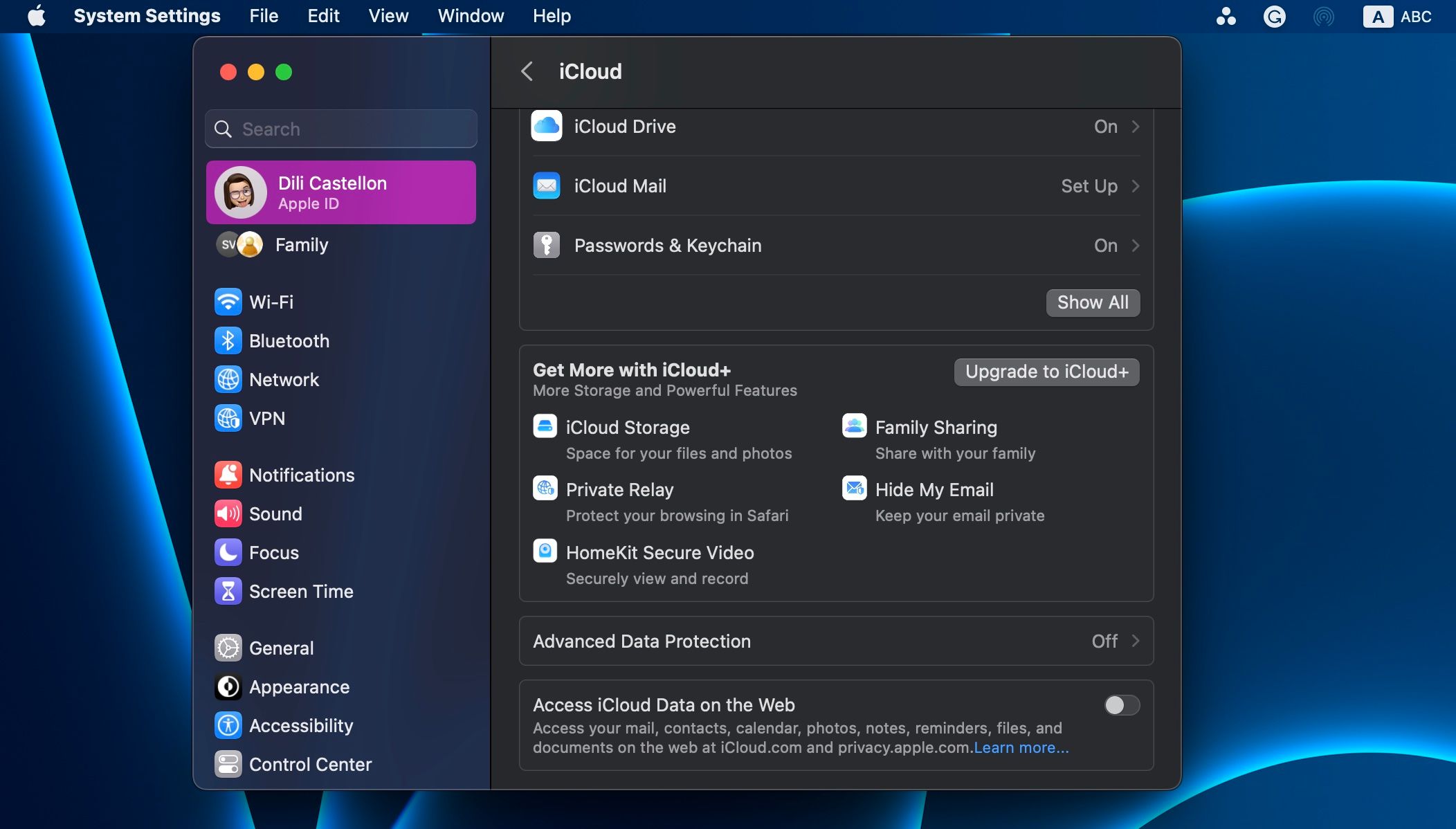1456x829 pixels.
Task: Select the Family Sharing icon
Action: tap(854, 426)
